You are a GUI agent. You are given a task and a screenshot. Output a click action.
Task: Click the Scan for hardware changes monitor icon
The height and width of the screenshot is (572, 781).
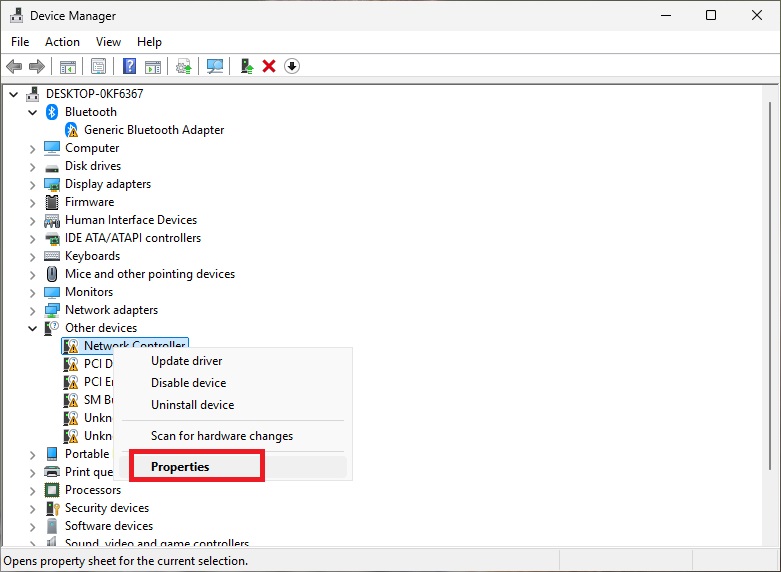tap(215, 66)
